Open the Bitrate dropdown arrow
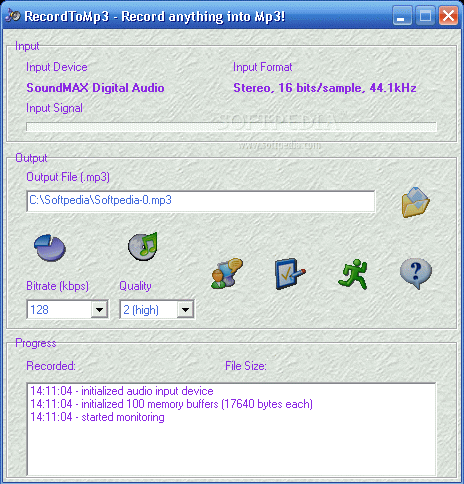The height and width of the screenshot is (484, 464). pyautogui.click(x=99, y=310)
